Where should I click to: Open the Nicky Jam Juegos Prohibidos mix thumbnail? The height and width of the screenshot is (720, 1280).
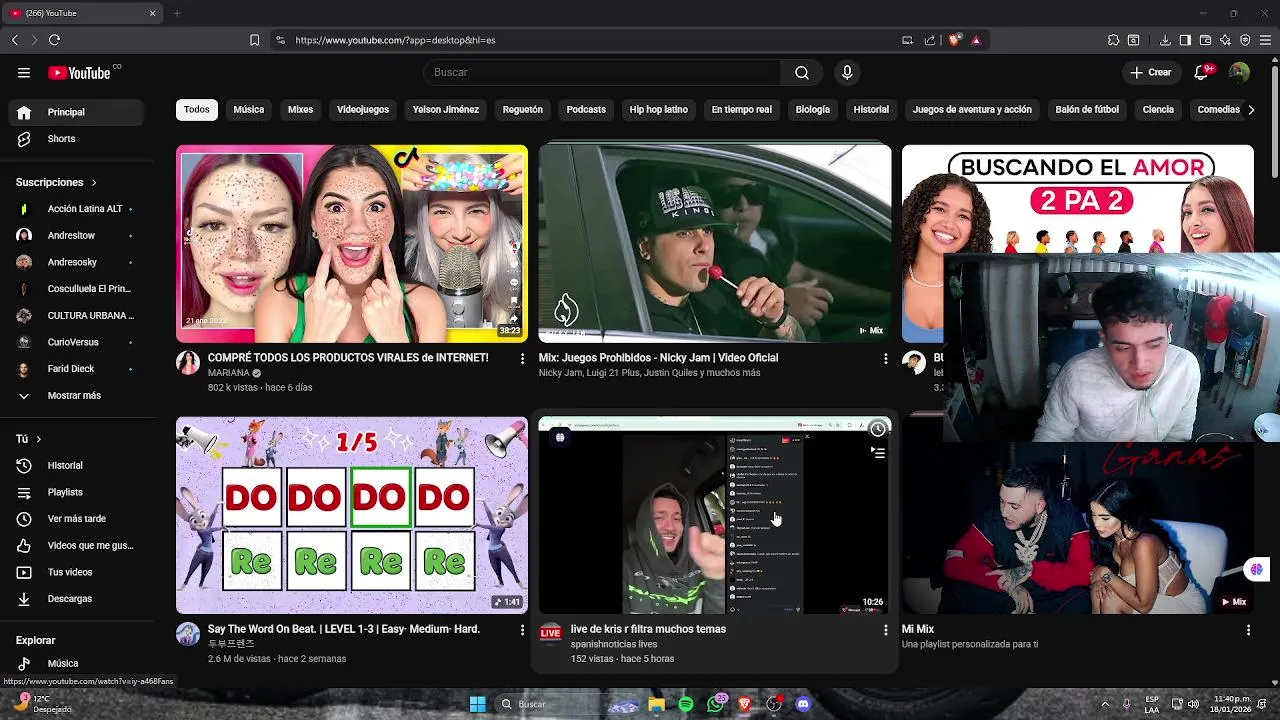click(x=715, y=244)
